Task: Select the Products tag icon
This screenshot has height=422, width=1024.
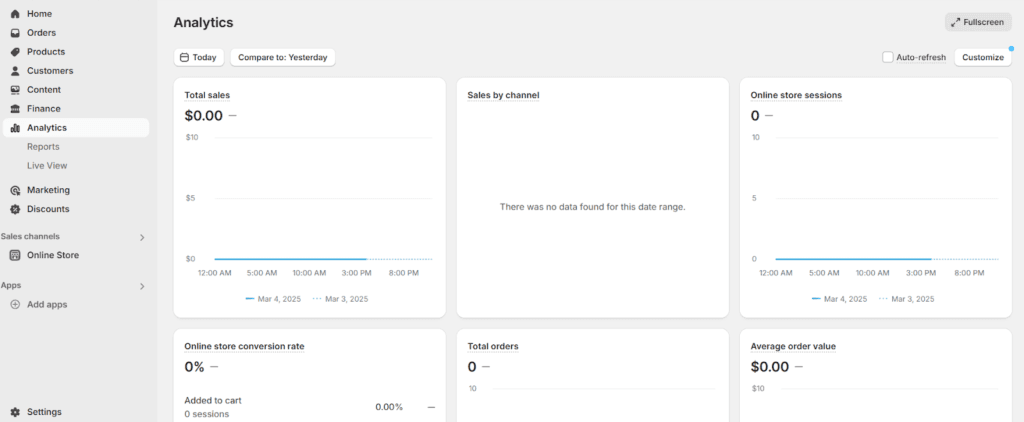Action: click(x=15, y=52)
